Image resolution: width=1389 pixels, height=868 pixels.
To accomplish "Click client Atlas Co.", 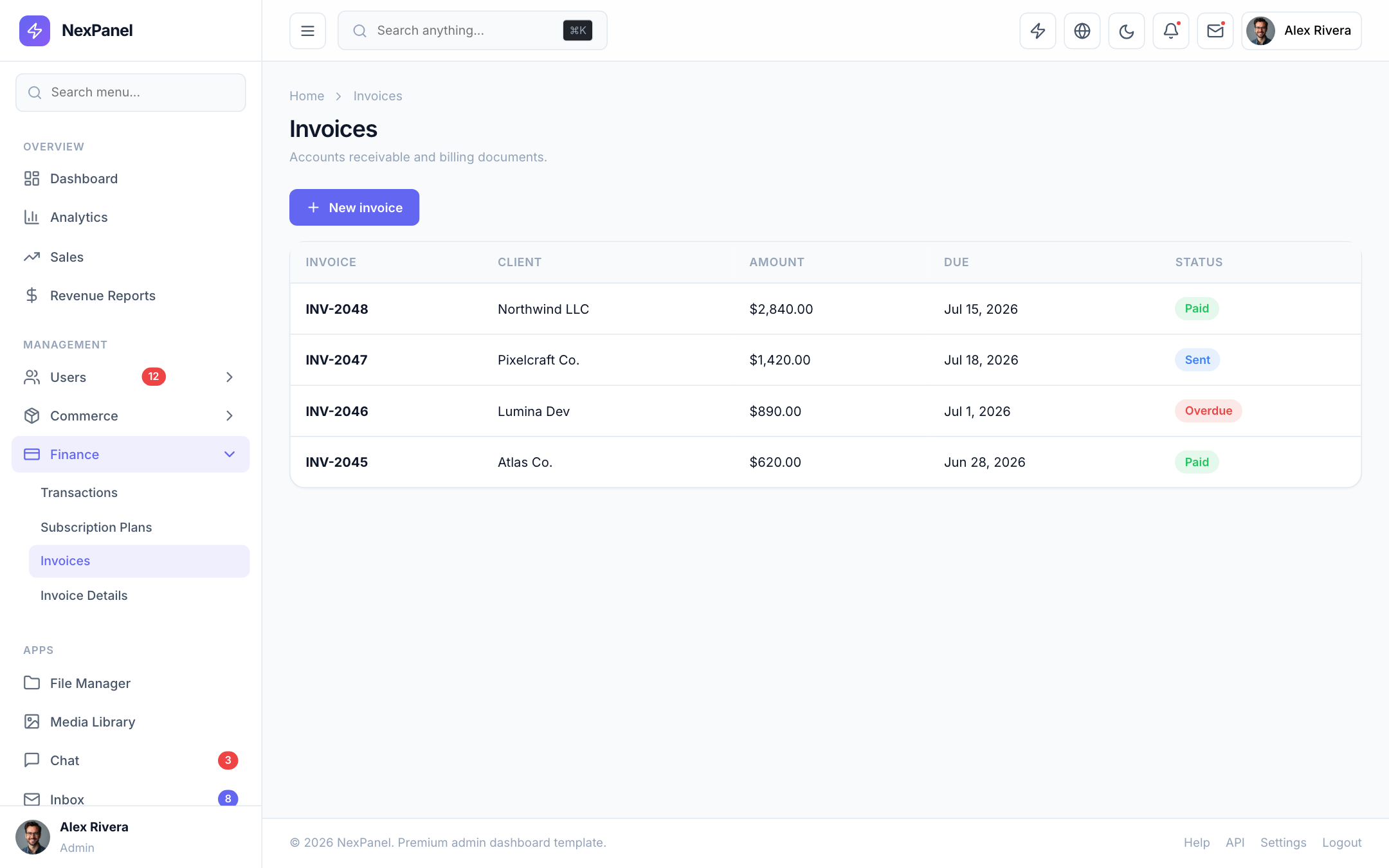I will pyautogui.click(x=525, y=462).
